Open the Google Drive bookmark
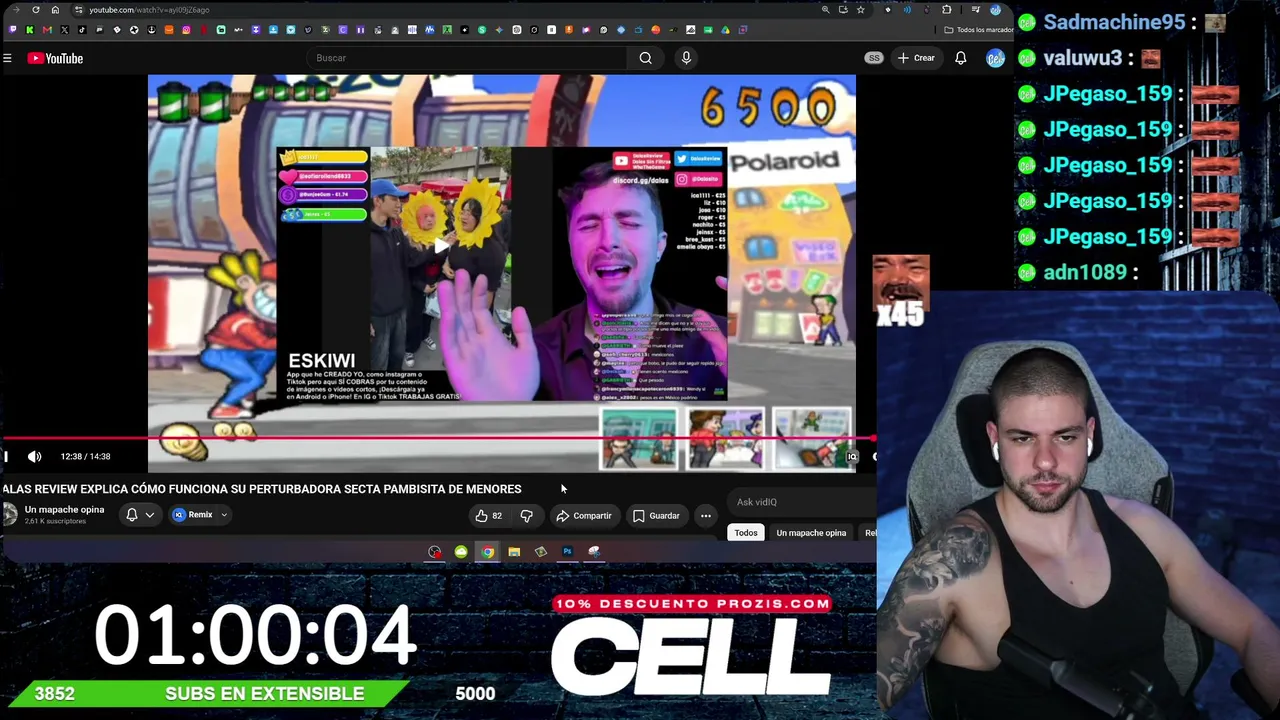 point(725,30)
